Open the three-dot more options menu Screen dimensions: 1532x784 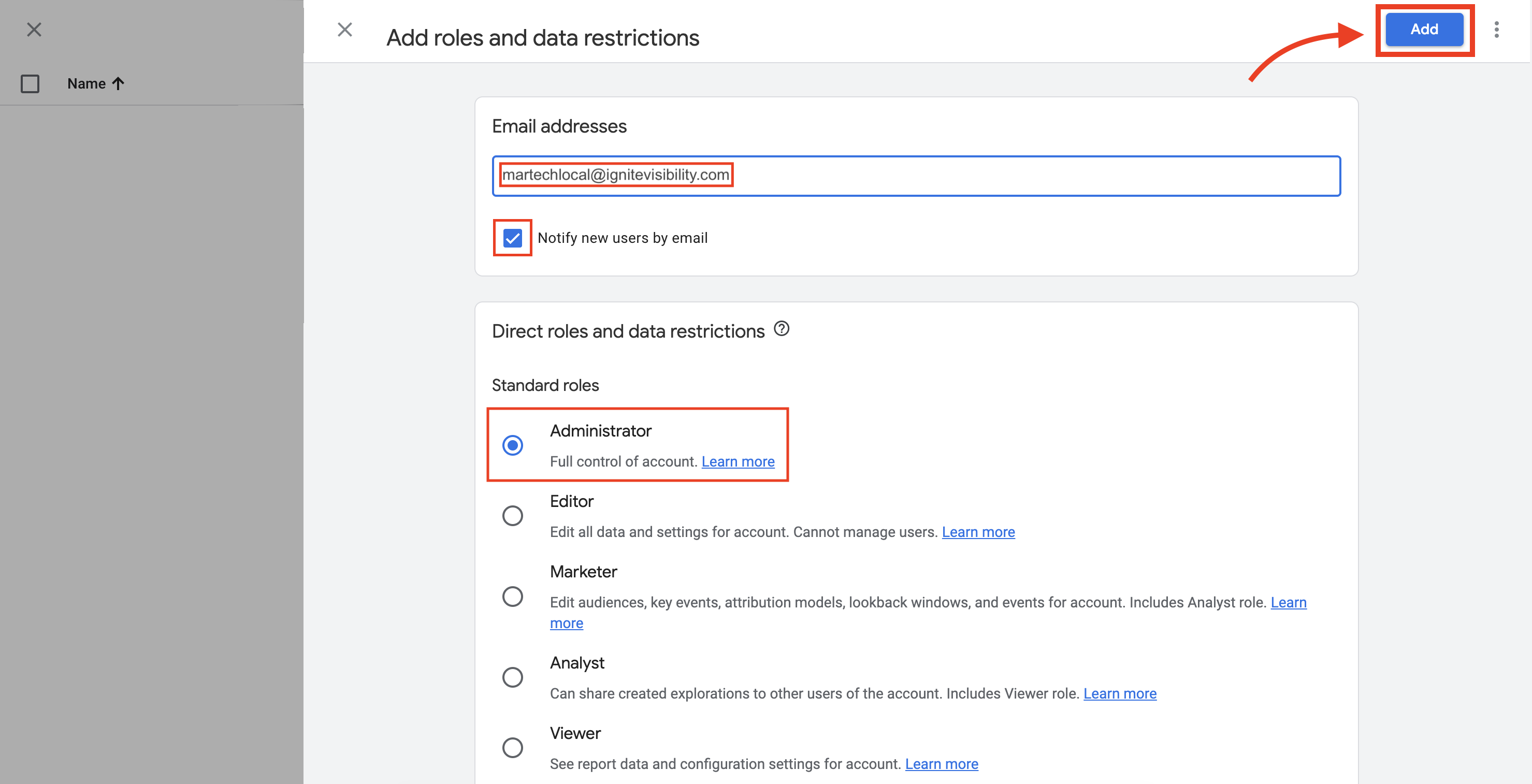pos(1496,29)
